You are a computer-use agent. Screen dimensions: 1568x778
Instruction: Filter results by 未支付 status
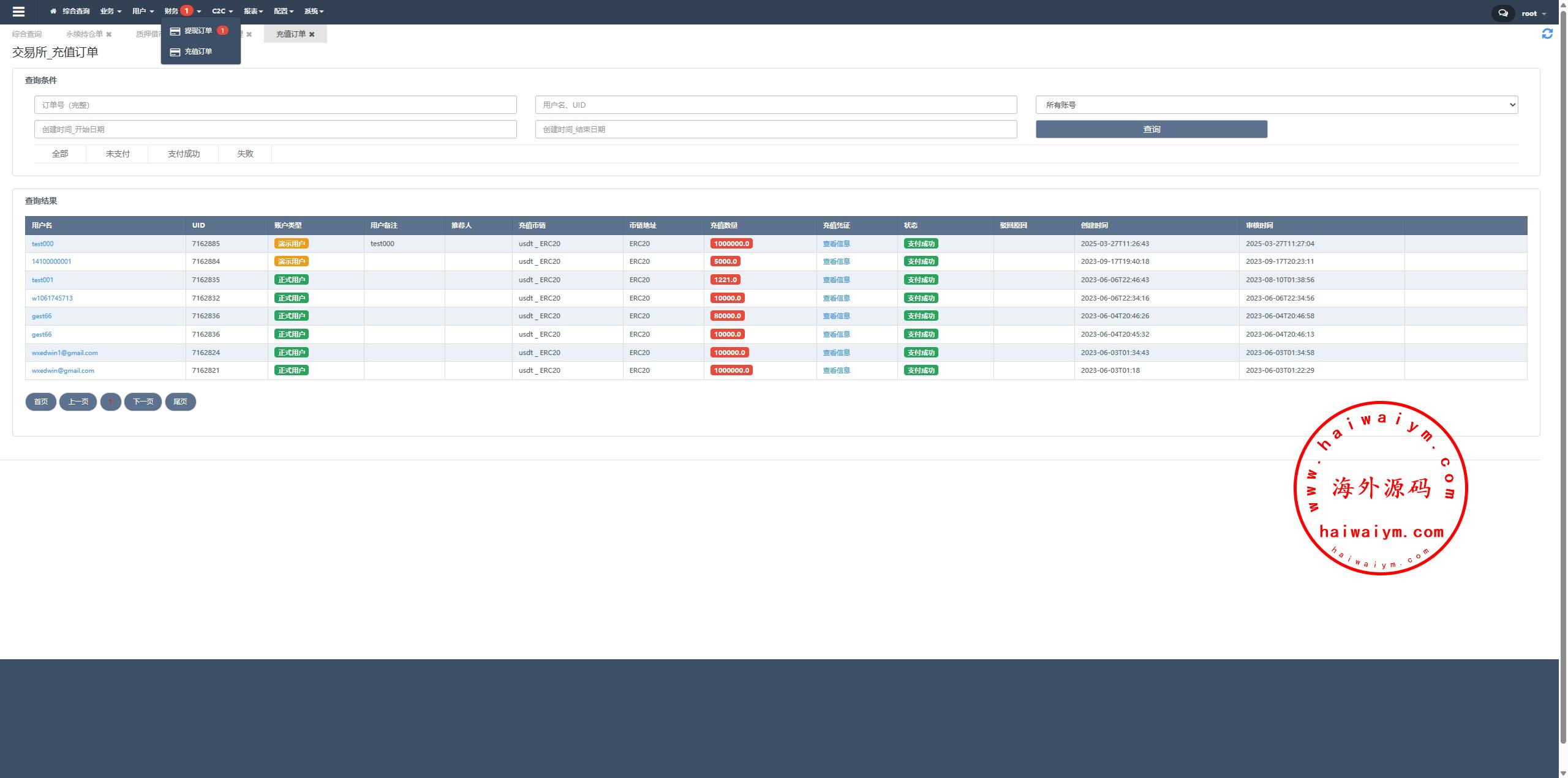point(118,154)
